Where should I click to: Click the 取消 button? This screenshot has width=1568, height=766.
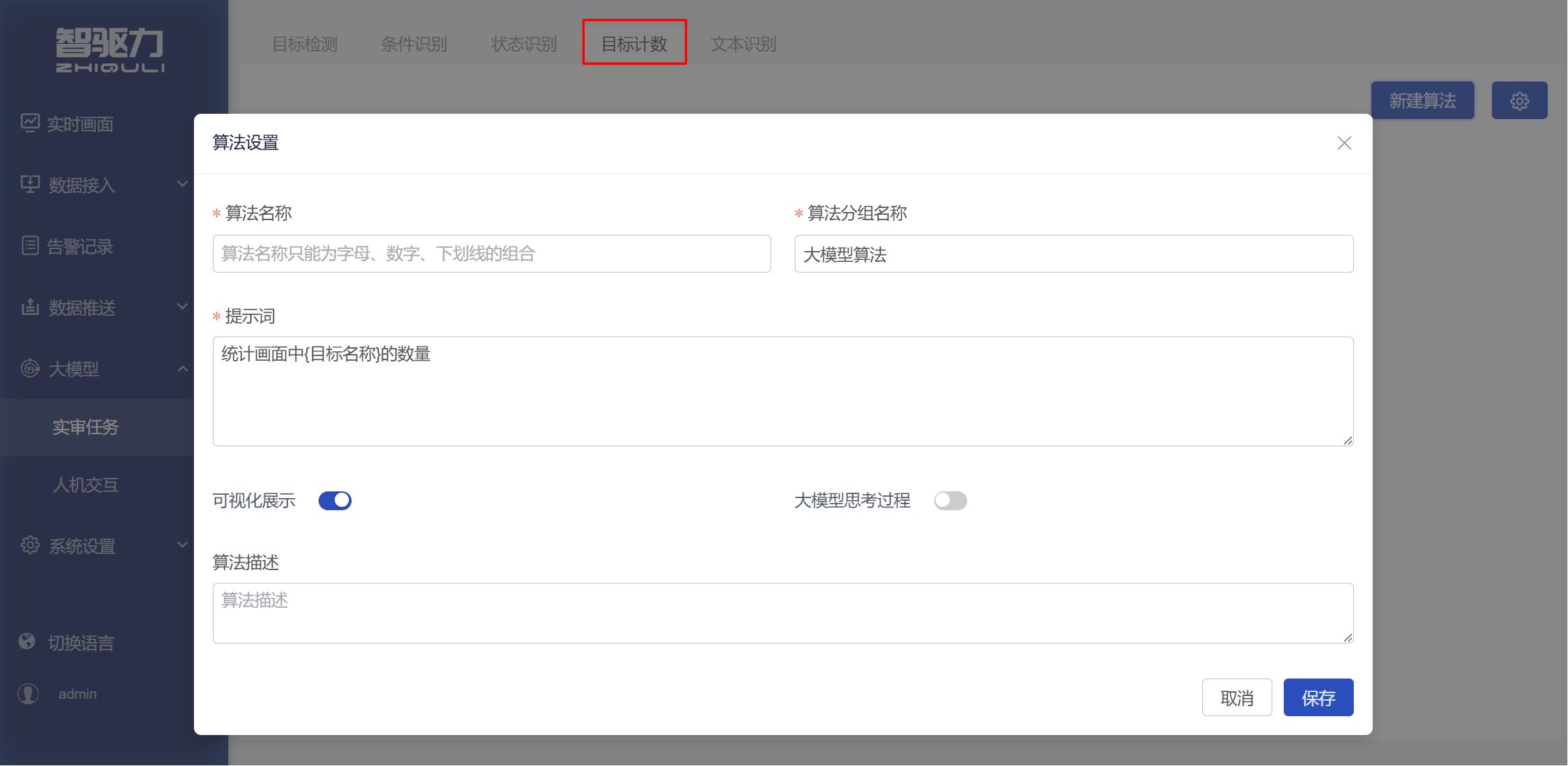tap(1237, 697)
